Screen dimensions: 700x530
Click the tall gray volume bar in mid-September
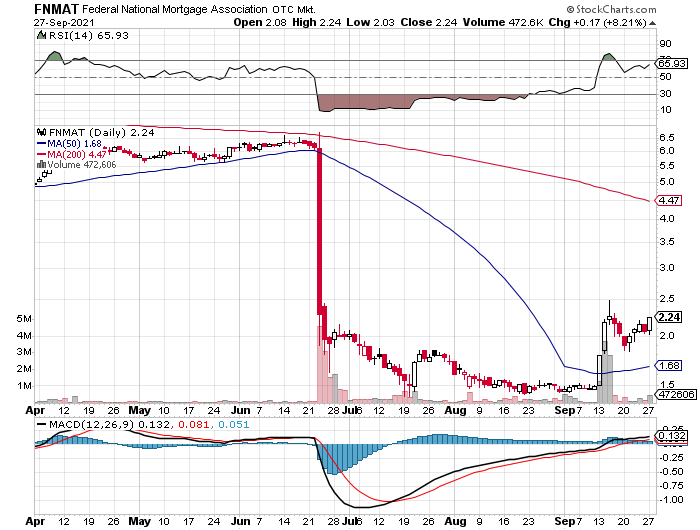click(x=604, y=372)
